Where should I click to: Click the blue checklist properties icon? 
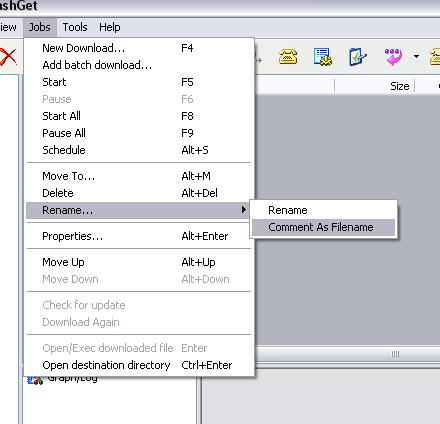tap(357, 56)
